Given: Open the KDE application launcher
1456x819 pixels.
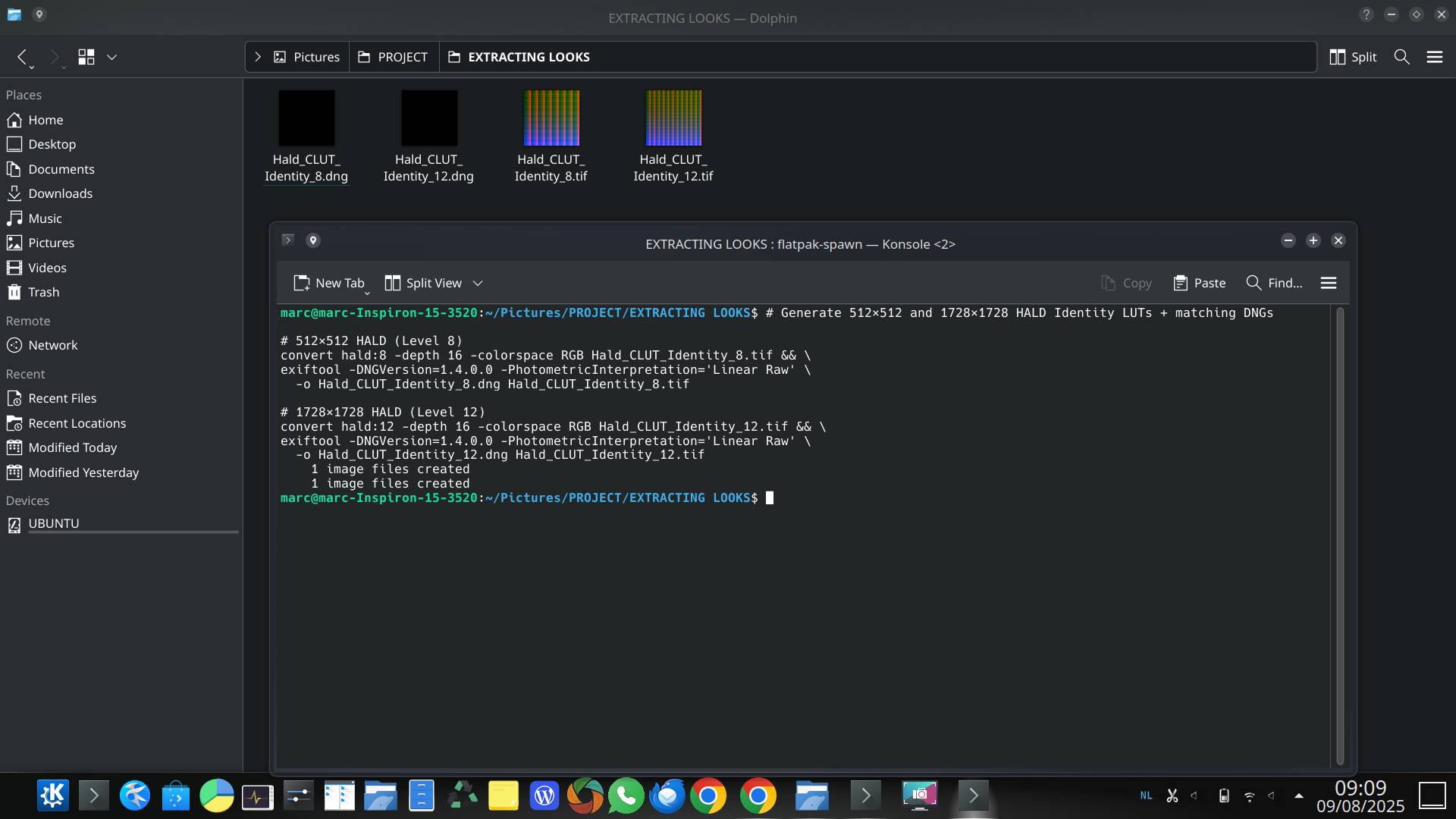Looking at the screenshot, I should pyautogui.click(x=52, y=795).
